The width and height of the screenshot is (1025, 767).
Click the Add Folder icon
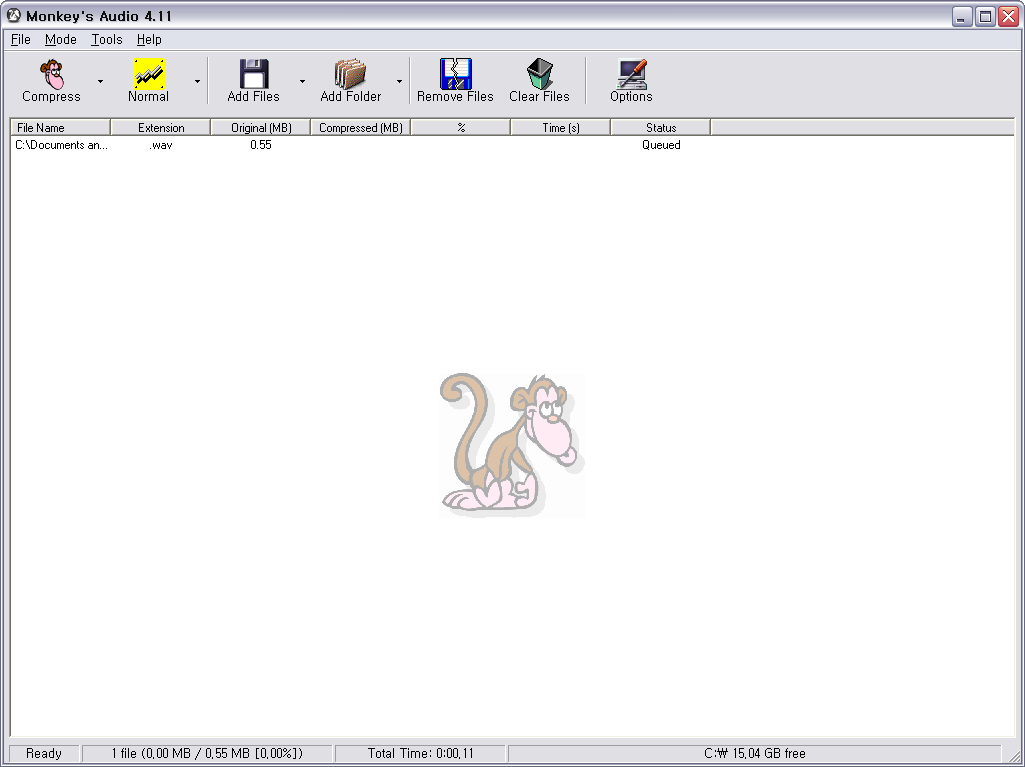[350, 74]
